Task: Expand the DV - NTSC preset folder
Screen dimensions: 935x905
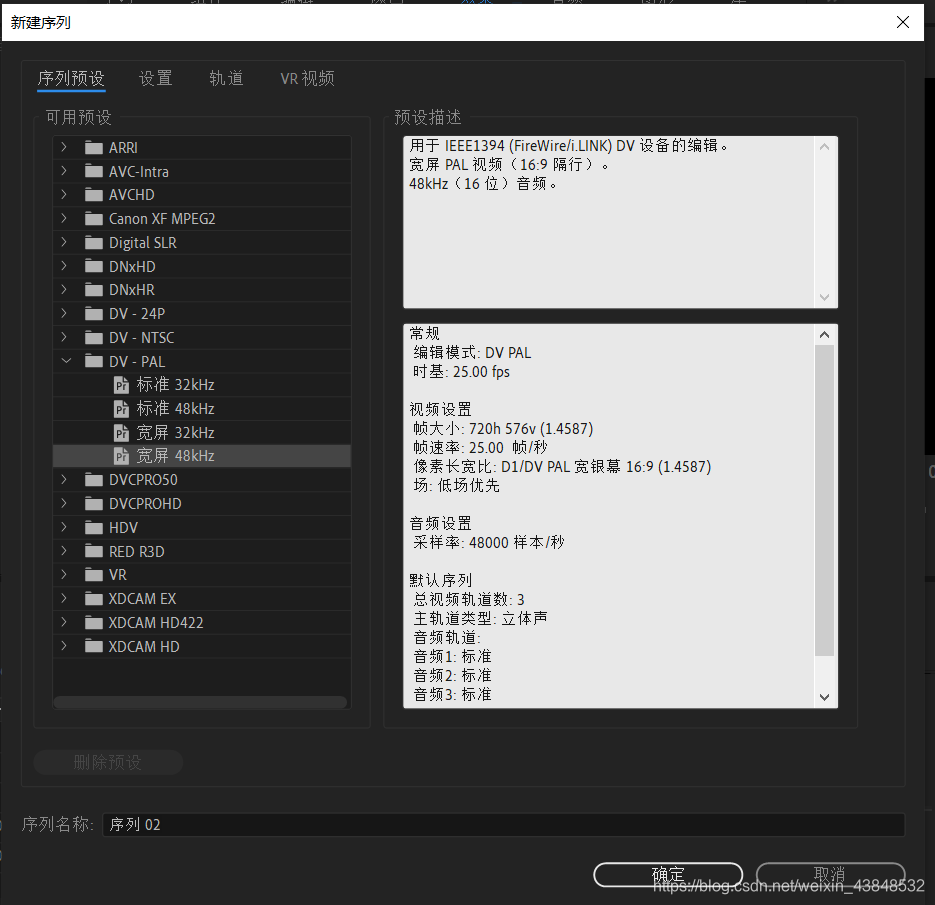Action: [64, 337]
